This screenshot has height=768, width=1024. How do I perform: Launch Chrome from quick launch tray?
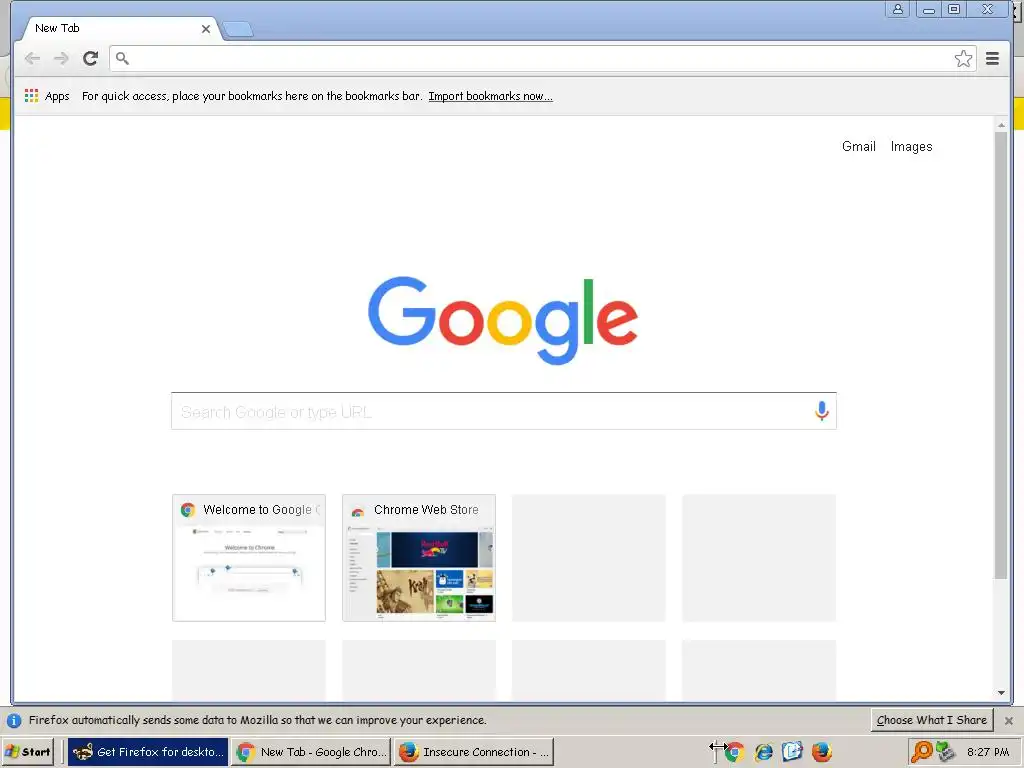tap(734, 752)
